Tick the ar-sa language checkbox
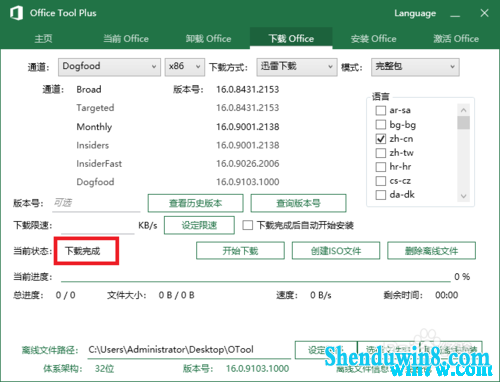 [x=381, y=110]
